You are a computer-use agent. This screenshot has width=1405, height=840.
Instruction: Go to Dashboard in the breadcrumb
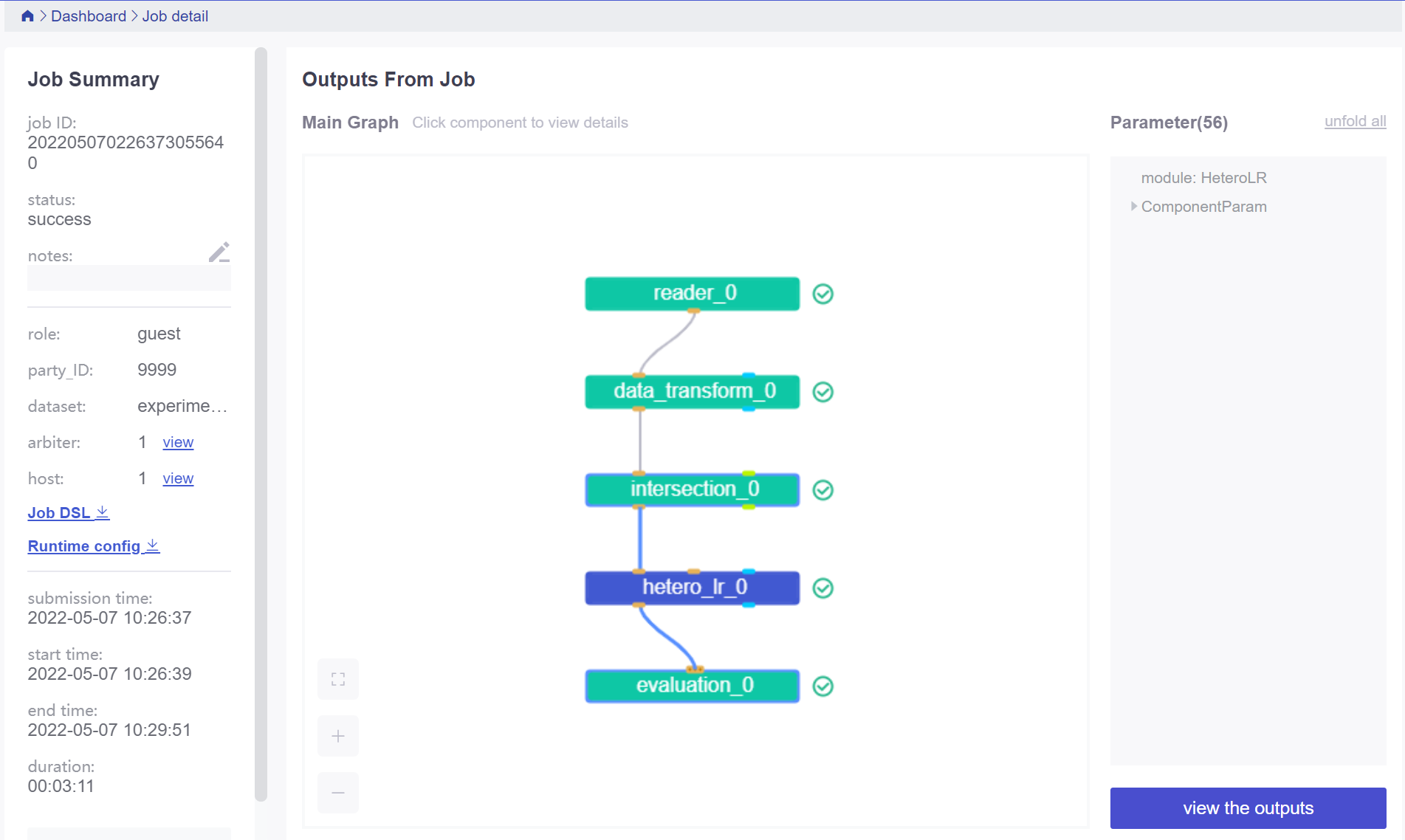coord(89,16)
